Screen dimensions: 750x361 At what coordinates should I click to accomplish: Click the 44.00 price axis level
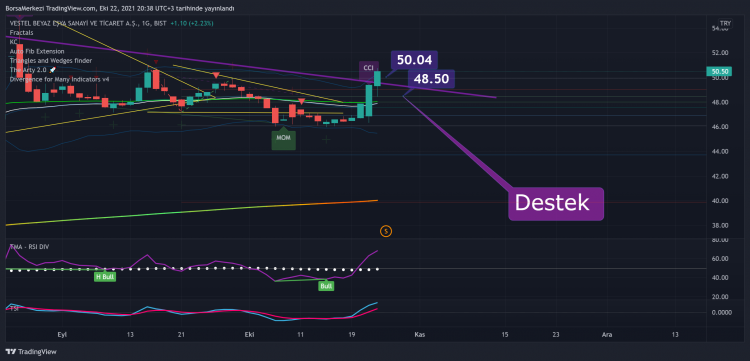pyautogui.click(x=720, y=152)
